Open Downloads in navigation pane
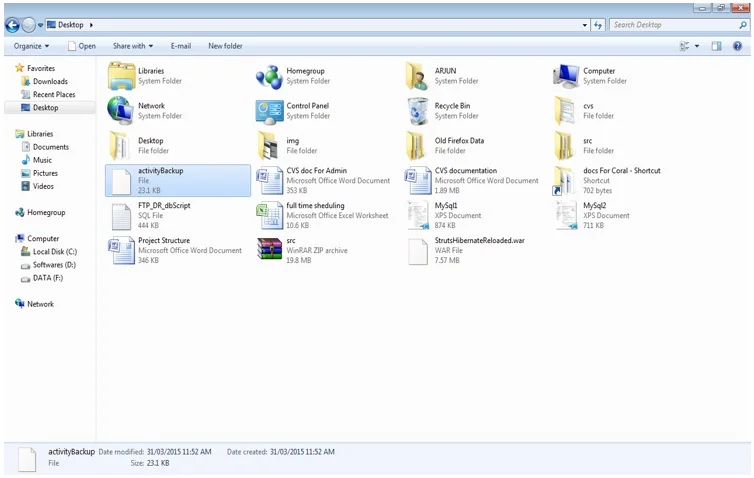Screen dimensions: 754x478 point(50,81)
